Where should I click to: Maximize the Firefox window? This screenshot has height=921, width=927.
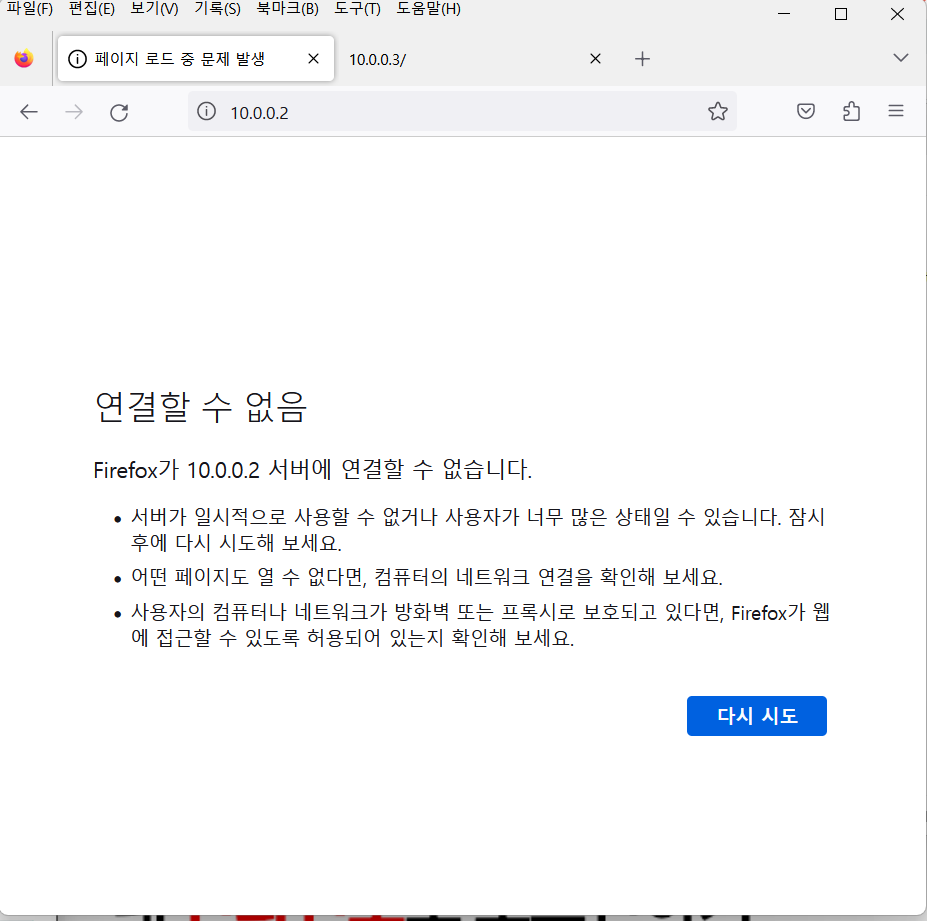[x=841, y=14]
